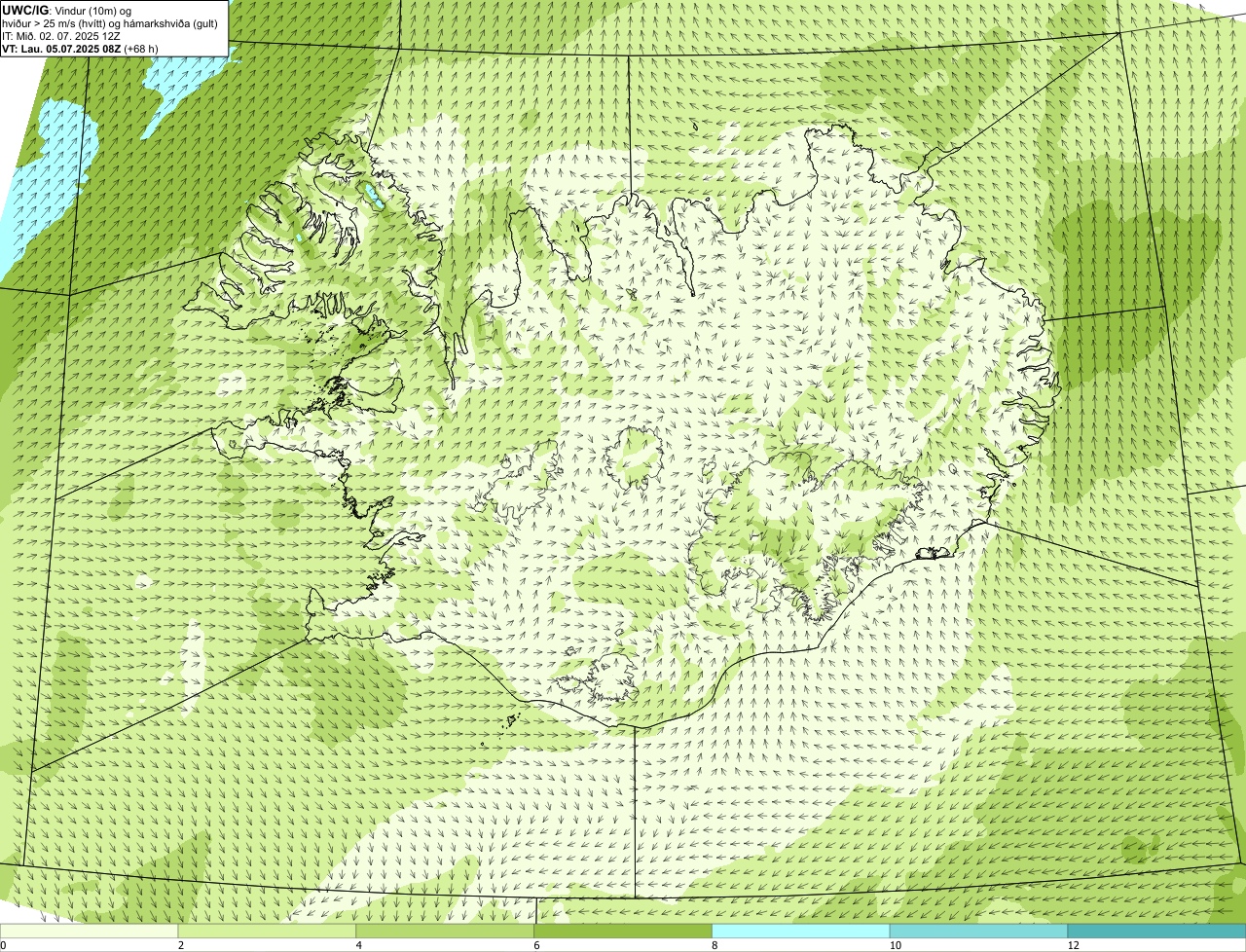Click the scale label '0'

(x=4, y=945)
